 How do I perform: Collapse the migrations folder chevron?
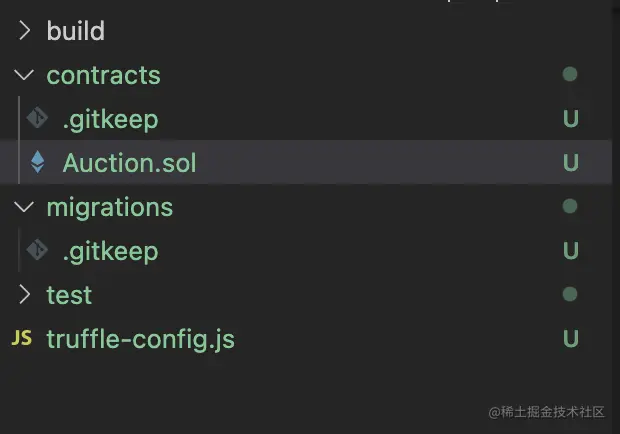[25, 207]
